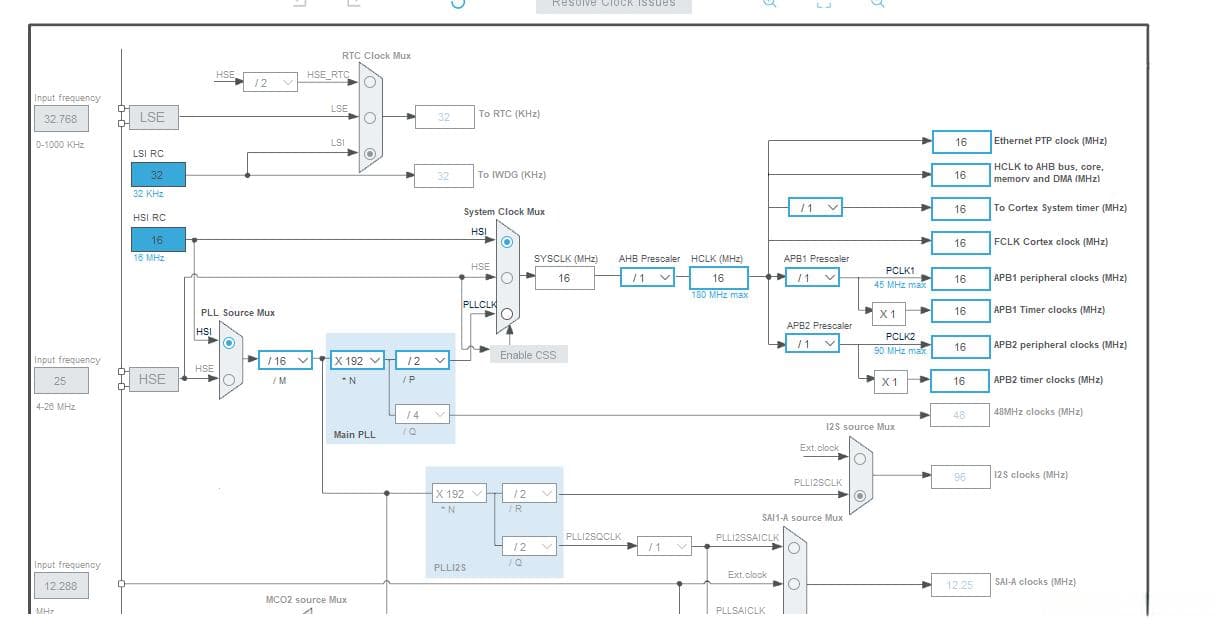
Task: Click the Cortex System timer output value box
Action: tap(961, 209)
